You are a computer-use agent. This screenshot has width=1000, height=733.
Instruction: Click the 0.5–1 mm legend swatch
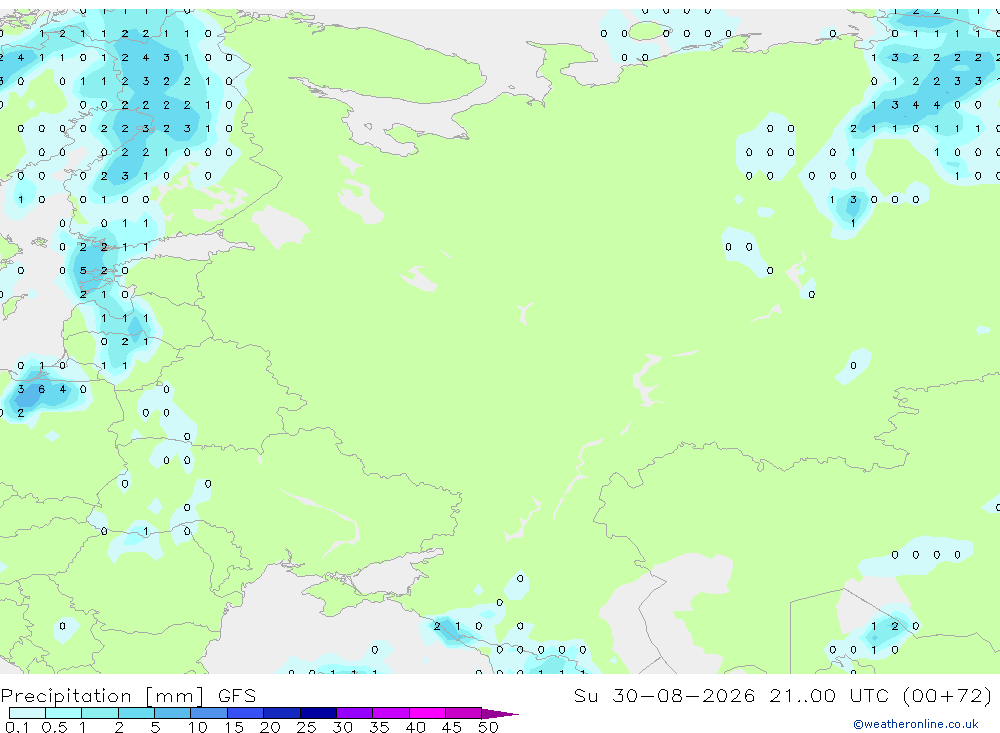click(x=63, y=713)
